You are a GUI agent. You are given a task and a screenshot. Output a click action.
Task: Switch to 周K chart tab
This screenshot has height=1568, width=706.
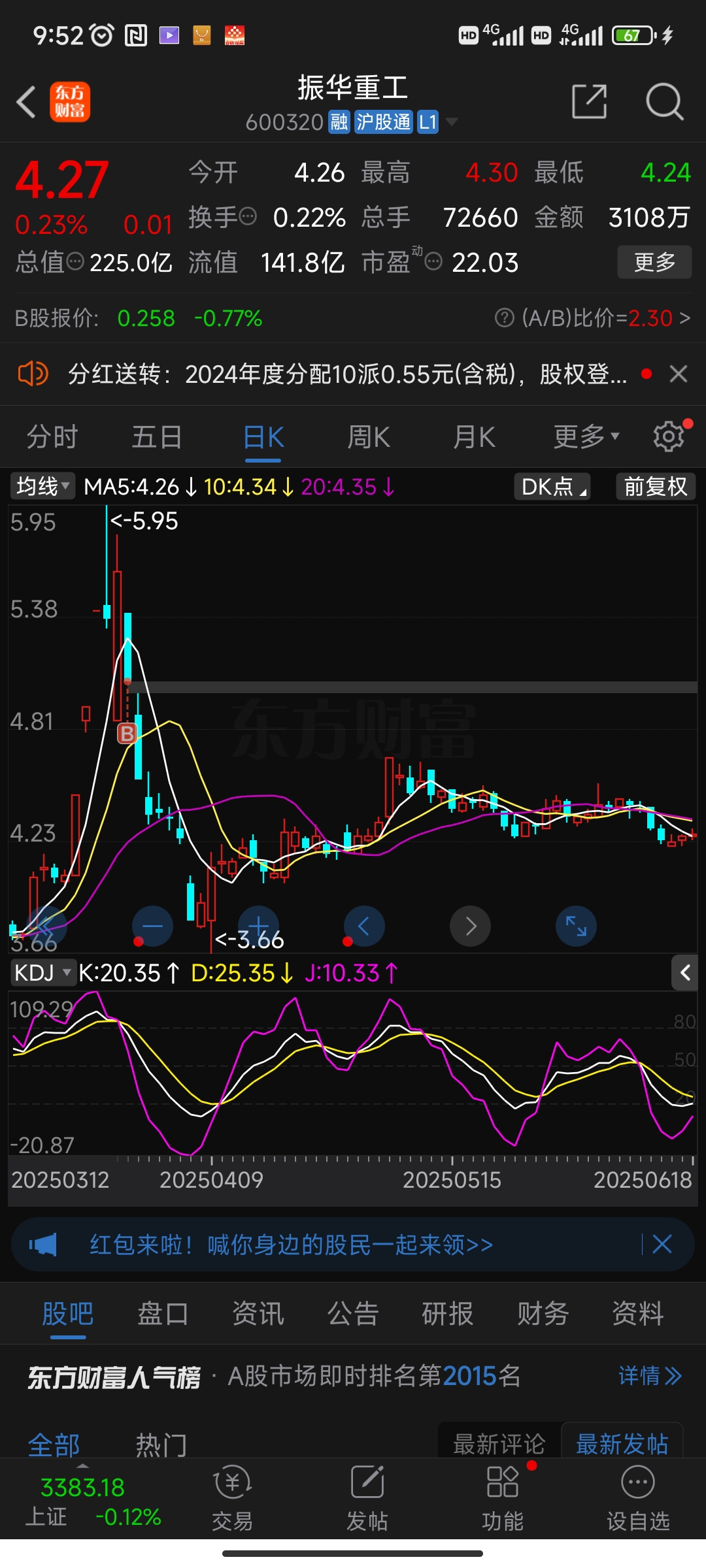click(x=369, y=436)
